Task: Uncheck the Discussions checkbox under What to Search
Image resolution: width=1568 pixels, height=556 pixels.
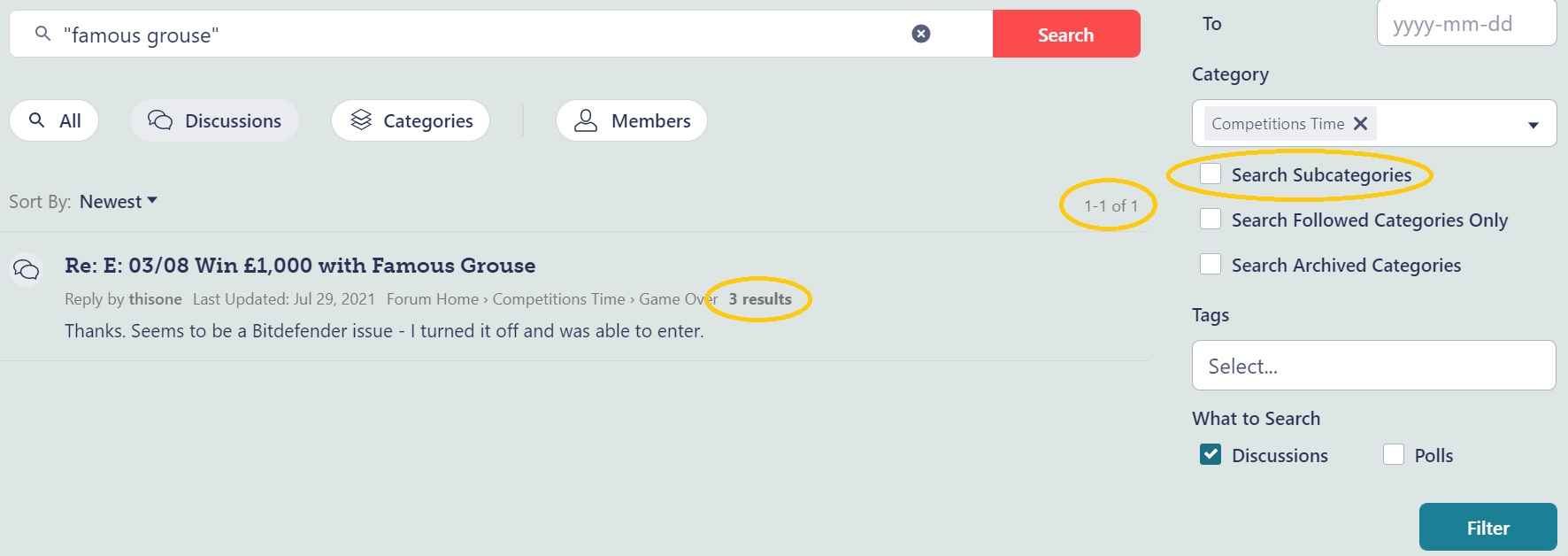Action: pos(1211,454)
